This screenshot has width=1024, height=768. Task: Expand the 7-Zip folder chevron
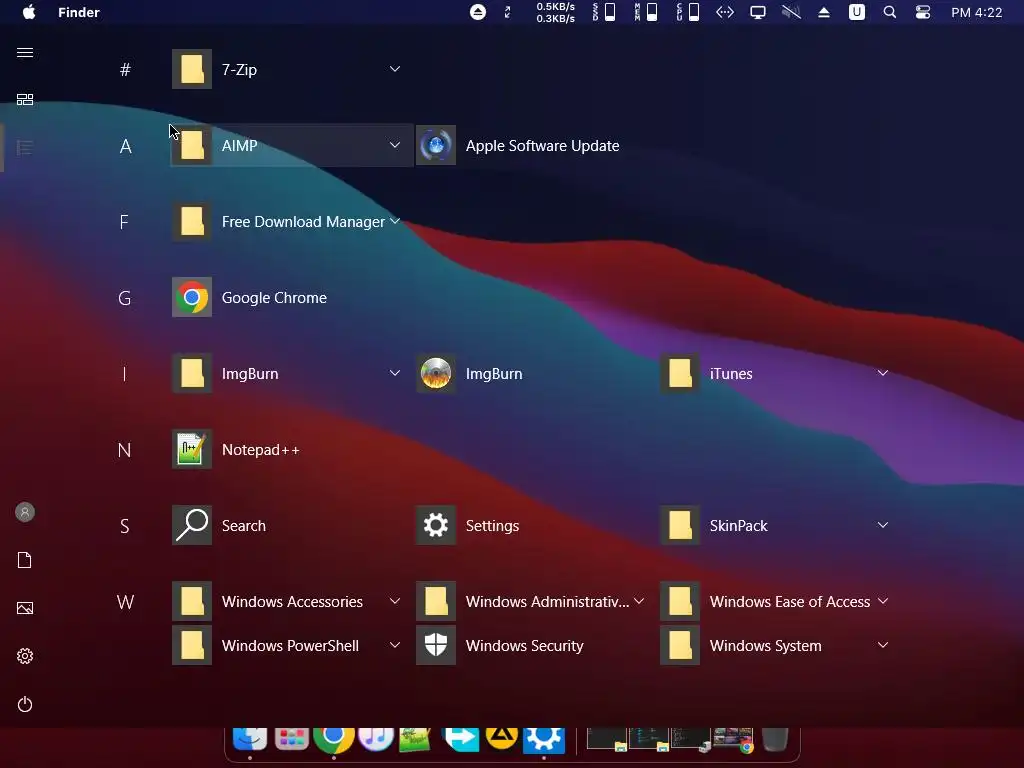click(x=394, y=69)
